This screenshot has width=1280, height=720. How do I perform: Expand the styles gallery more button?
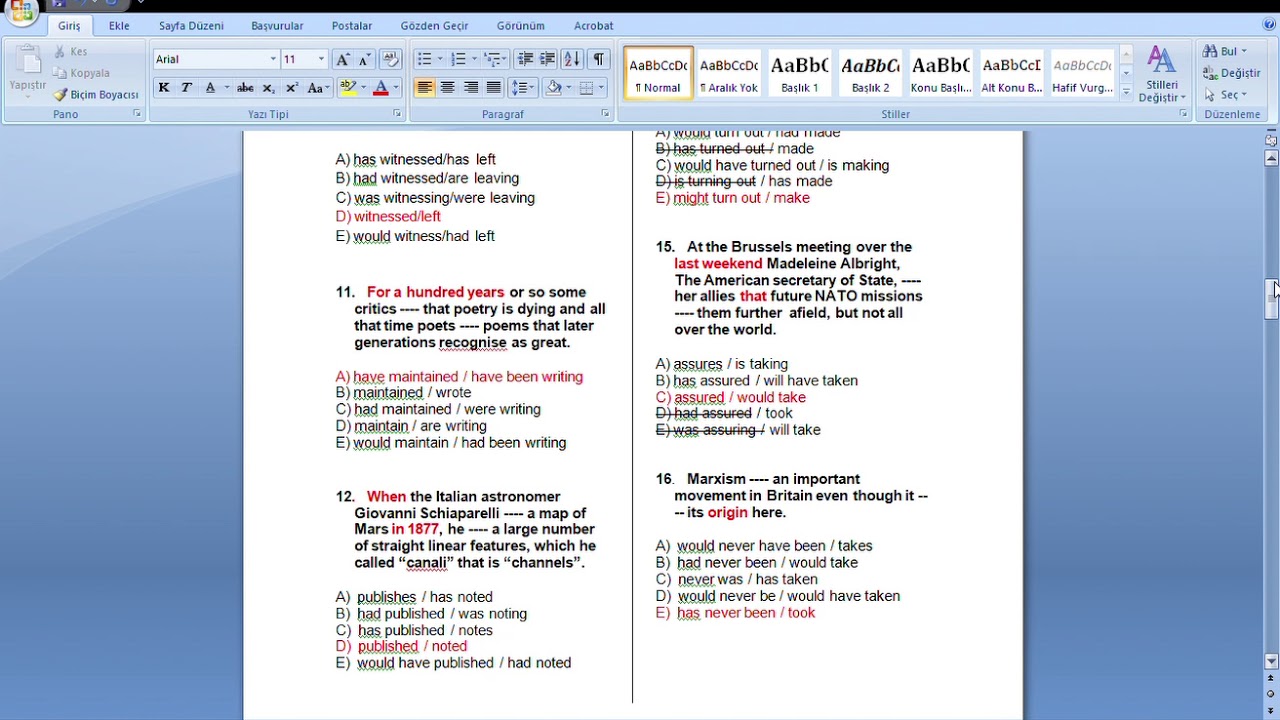pos(1126,92)
